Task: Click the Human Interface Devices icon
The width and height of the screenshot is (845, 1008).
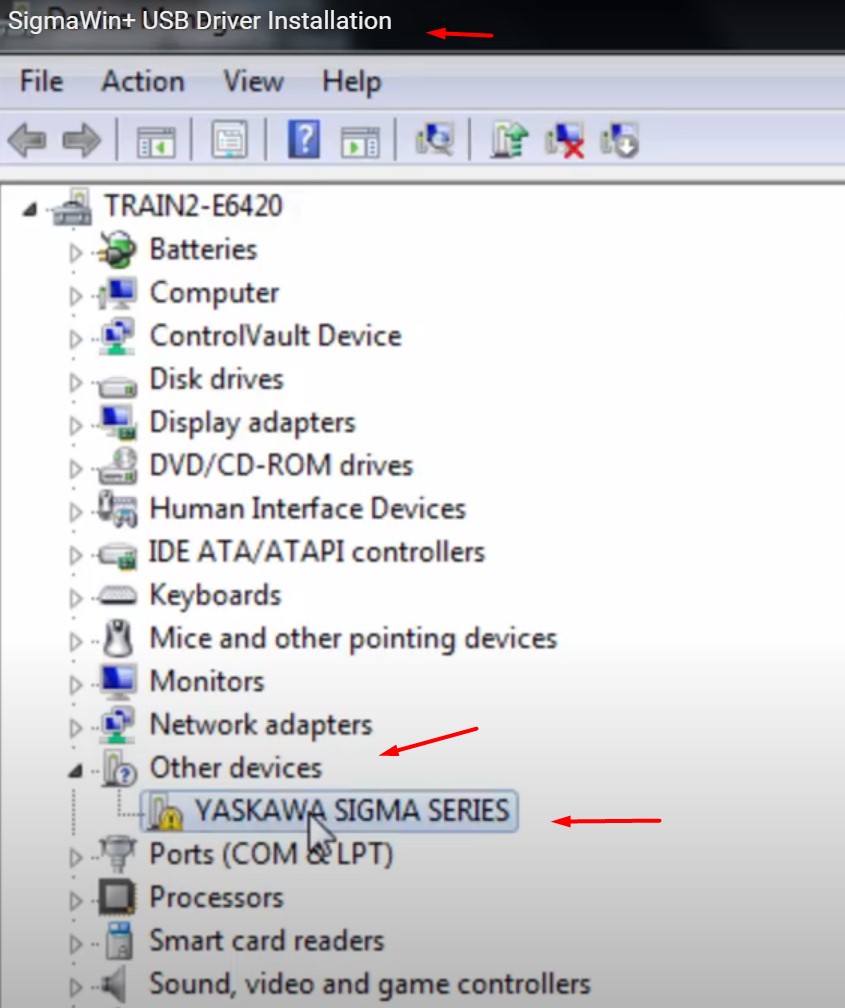Action: pos(117,509)
